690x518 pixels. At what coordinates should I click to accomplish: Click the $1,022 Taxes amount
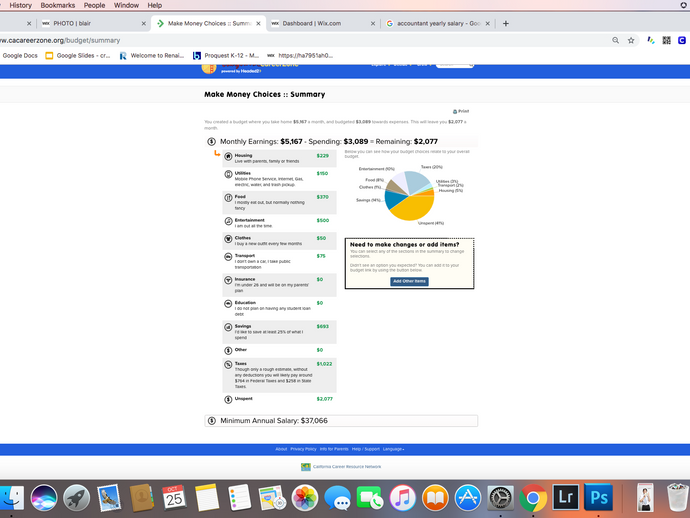pyautogui.click(x=324, y=364)
